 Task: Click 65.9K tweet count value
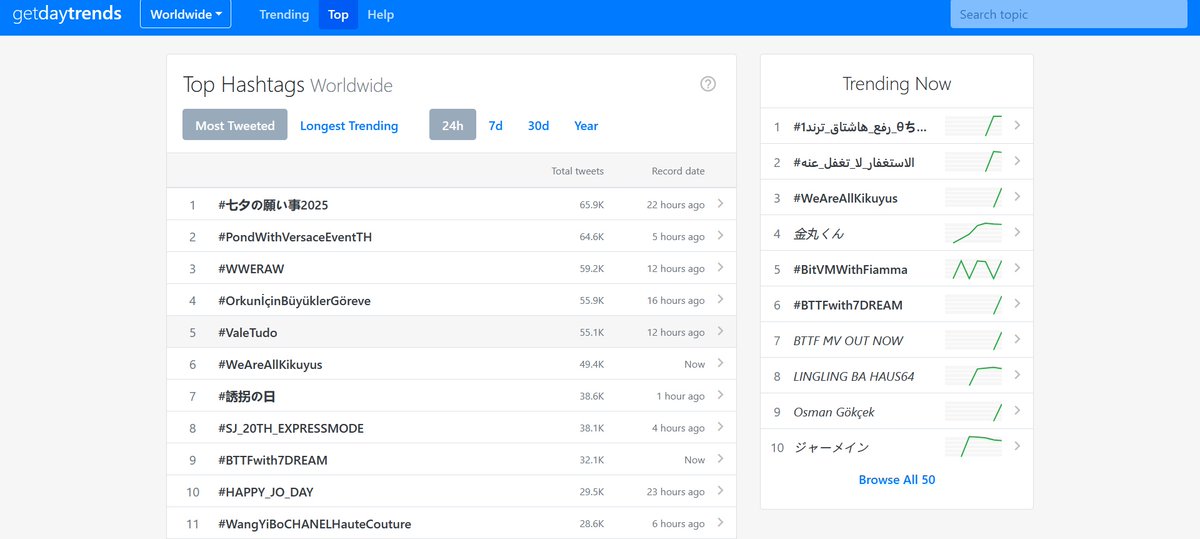[592, 205]
